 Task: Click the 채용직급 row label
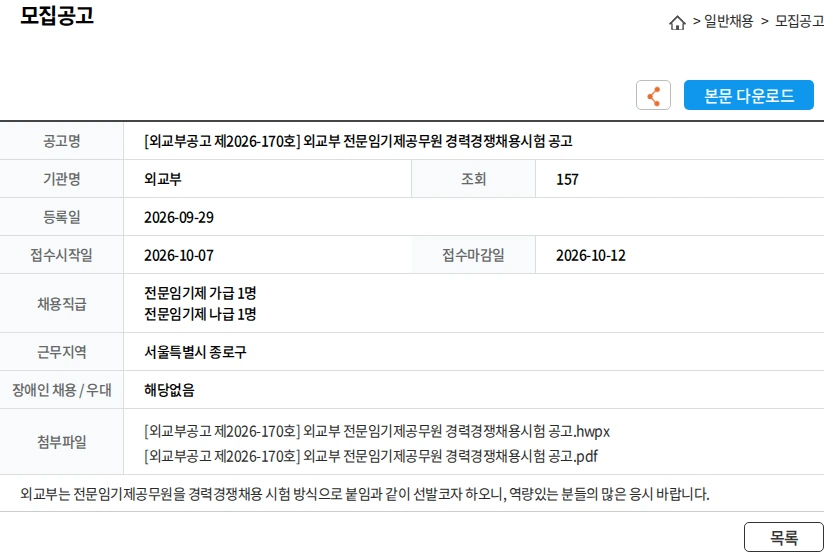[x=61, y=304]
